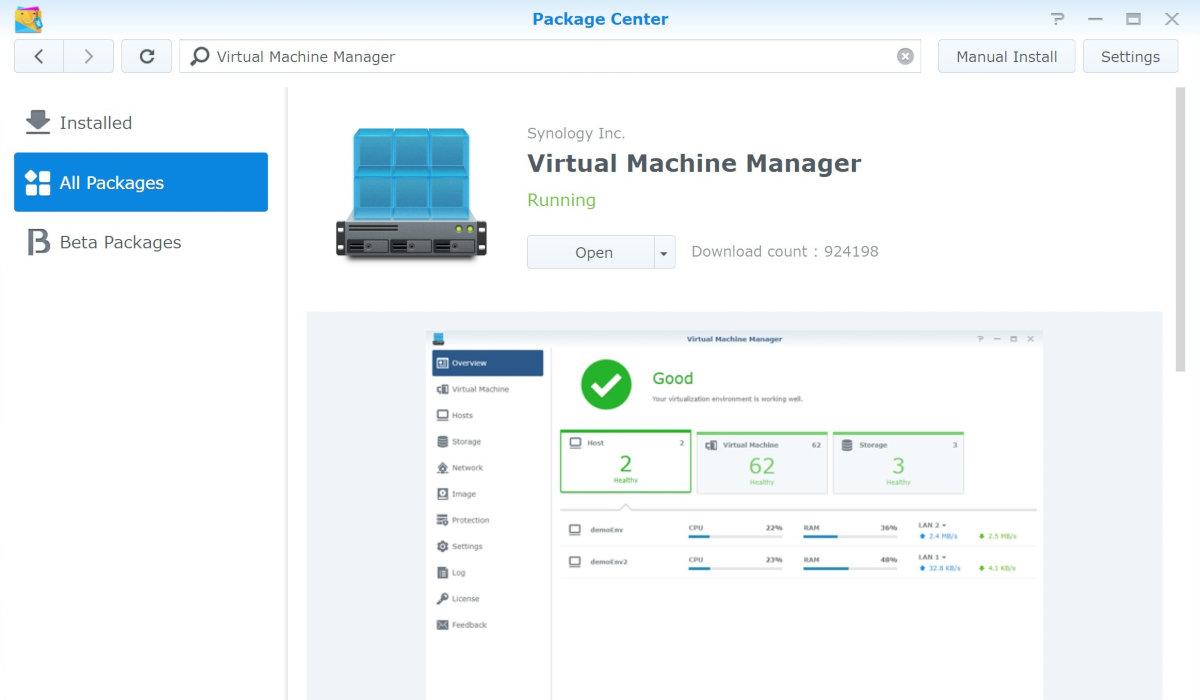Open the help question mark icon
1200x700 pixels.
[x=1058, y=19]
